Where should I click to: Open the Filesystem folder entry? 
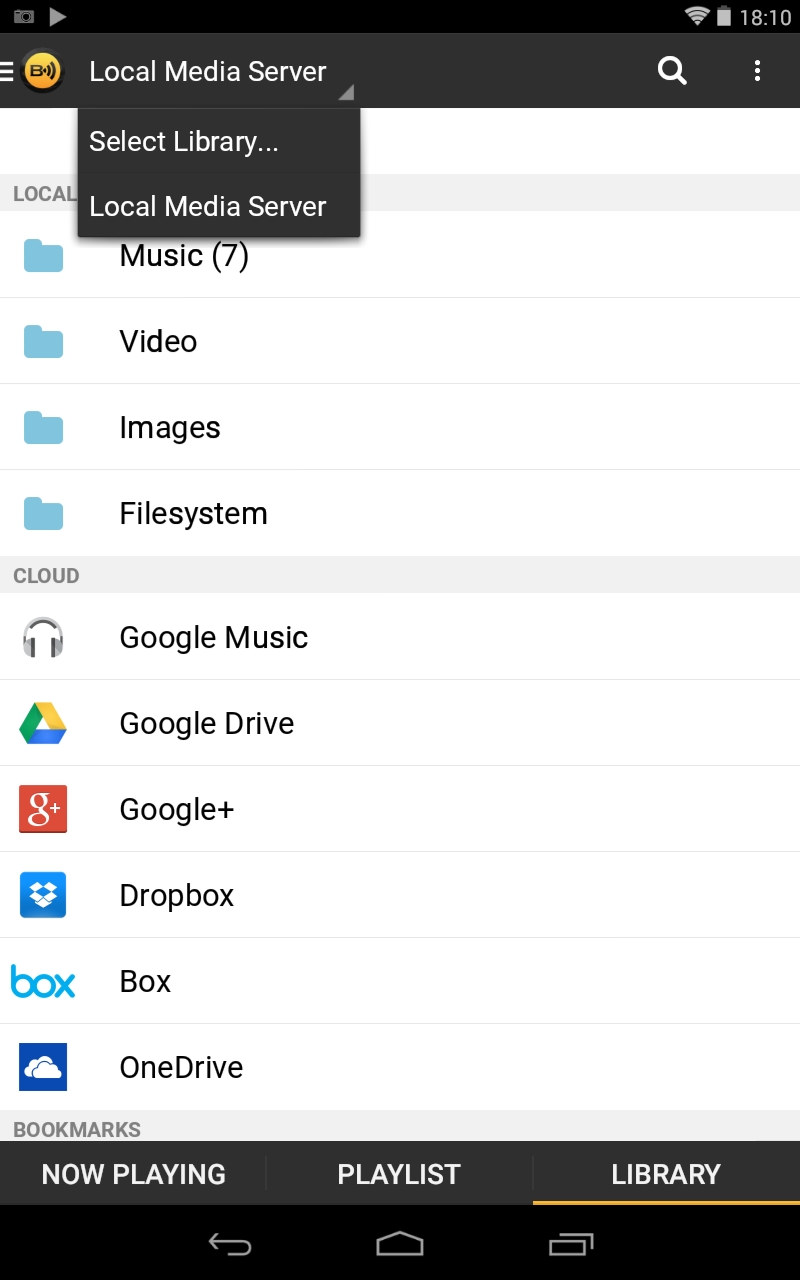[193, 514]
